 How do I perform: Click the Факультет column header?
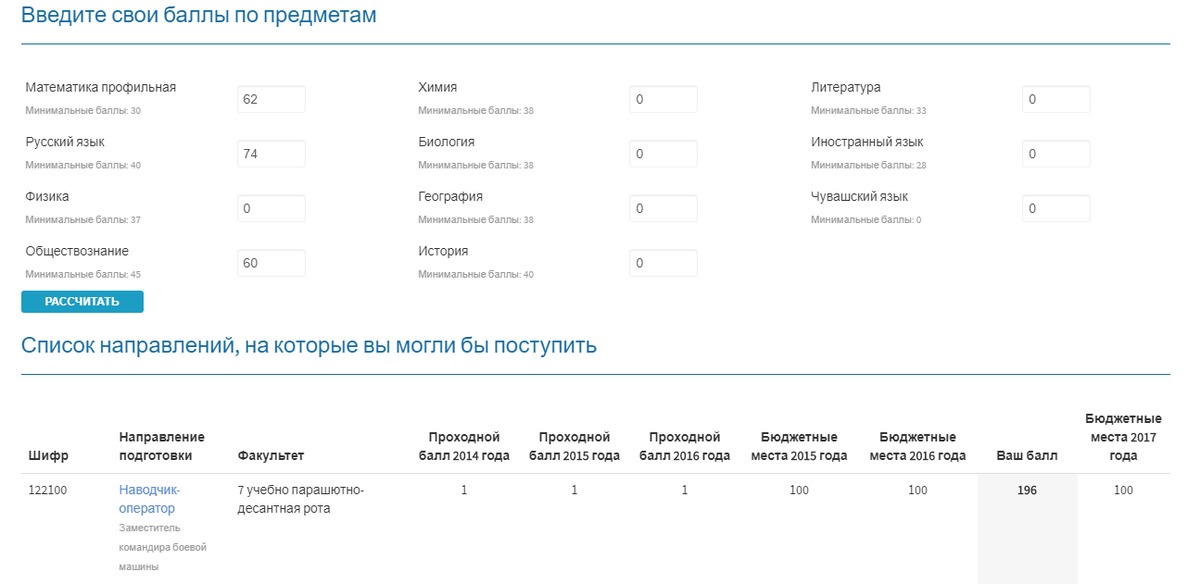270,456
